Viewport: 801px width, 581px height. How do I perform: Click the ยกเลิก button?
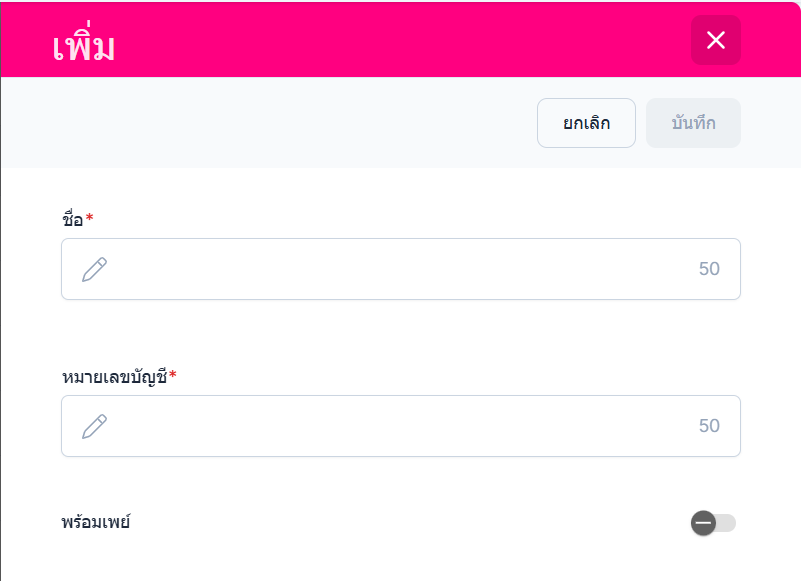pyautogui.click(x=586, y=123)
